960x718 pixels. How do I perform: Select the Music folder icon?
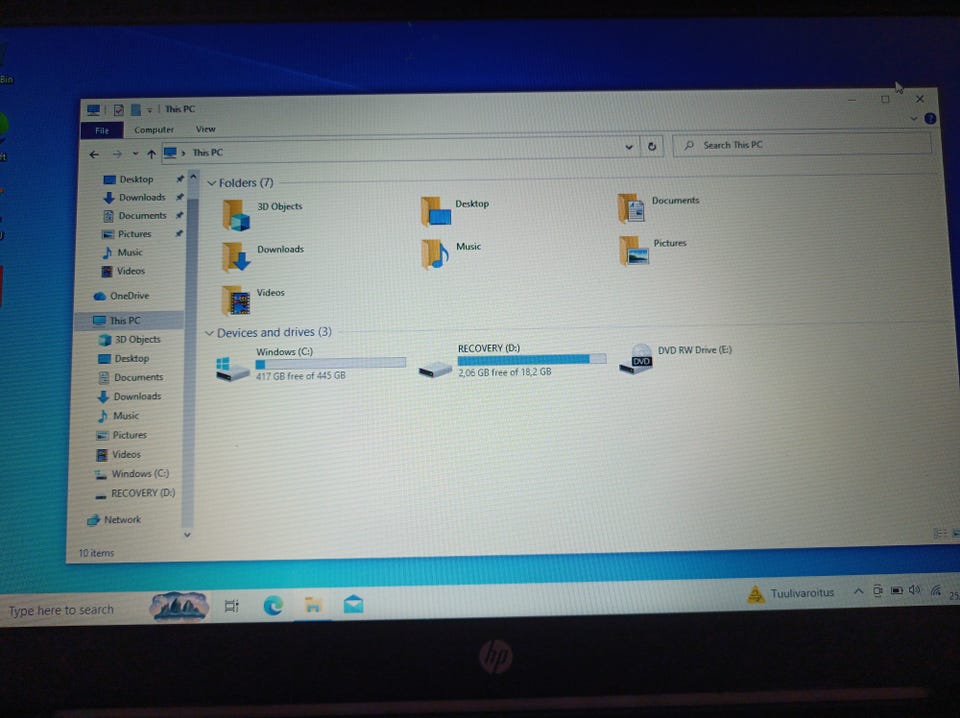point(435,254)
